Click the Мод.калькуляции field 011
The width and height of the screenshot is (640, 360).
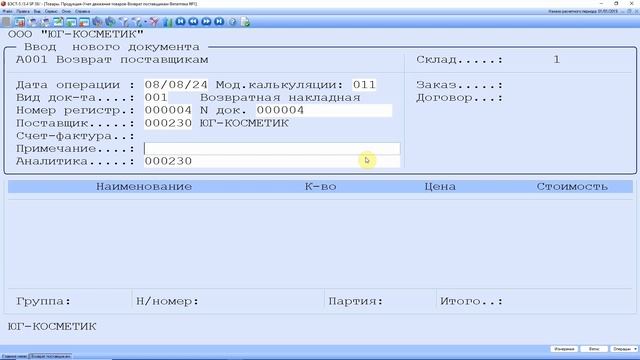(x=364, y=85)
